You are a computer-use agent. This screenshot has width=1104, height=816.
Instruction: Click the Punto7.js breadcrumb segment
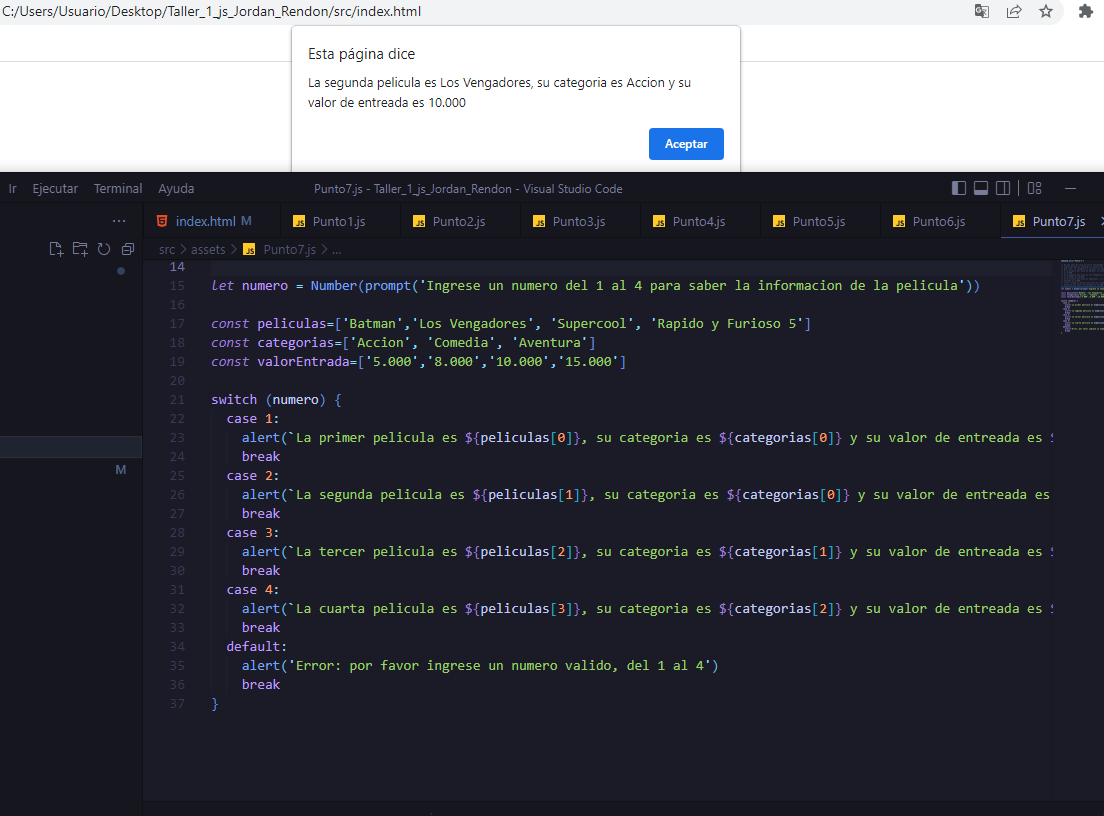click(289, 249)
